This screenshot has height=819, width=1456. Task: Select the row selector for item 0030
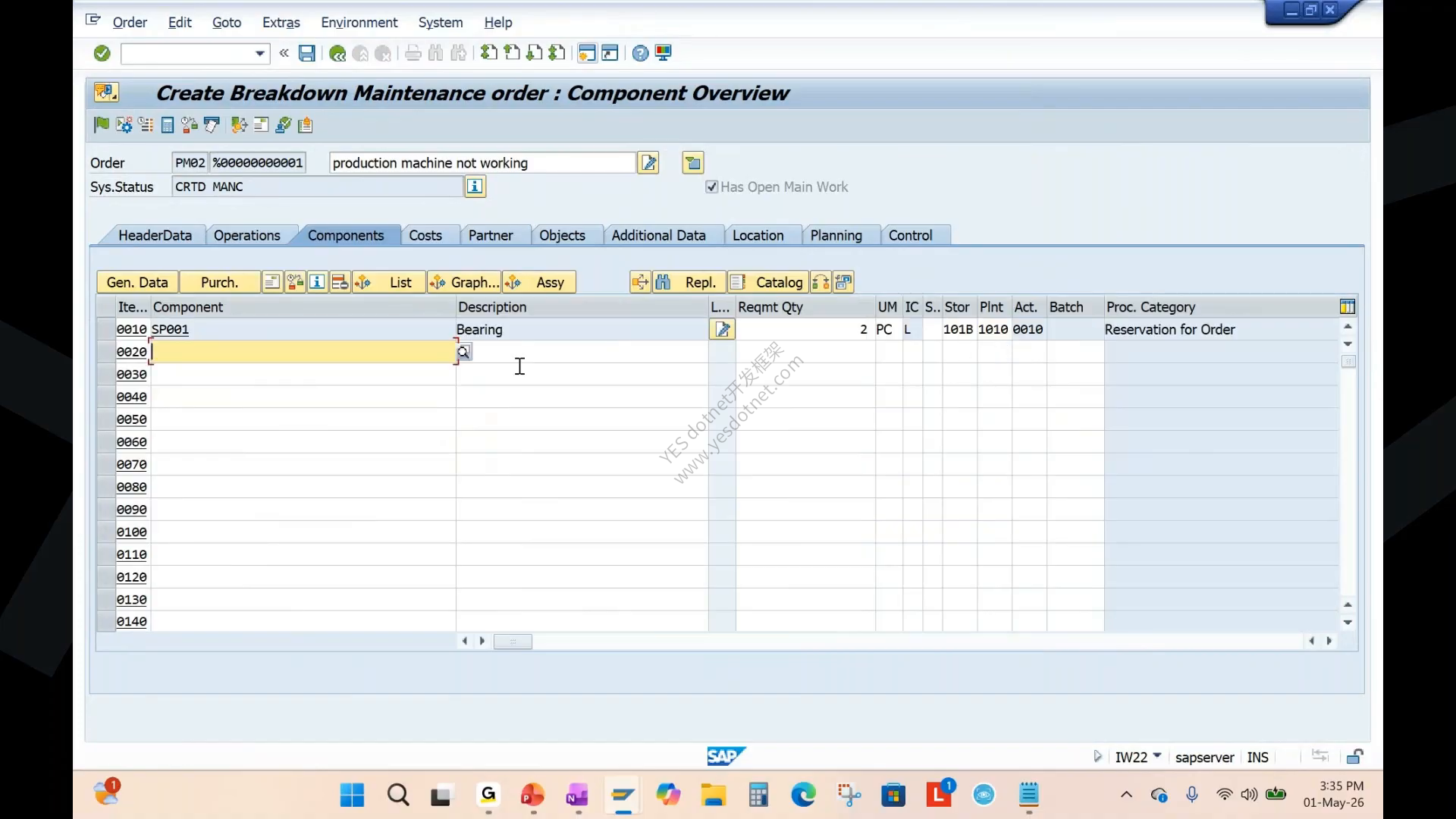click(106, 375)
